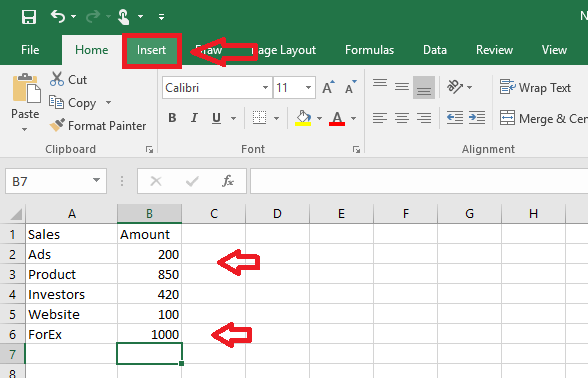Viewport: 588px width, 378px height.
Task: Select Align Left icon
Action: tap(380, 118)
